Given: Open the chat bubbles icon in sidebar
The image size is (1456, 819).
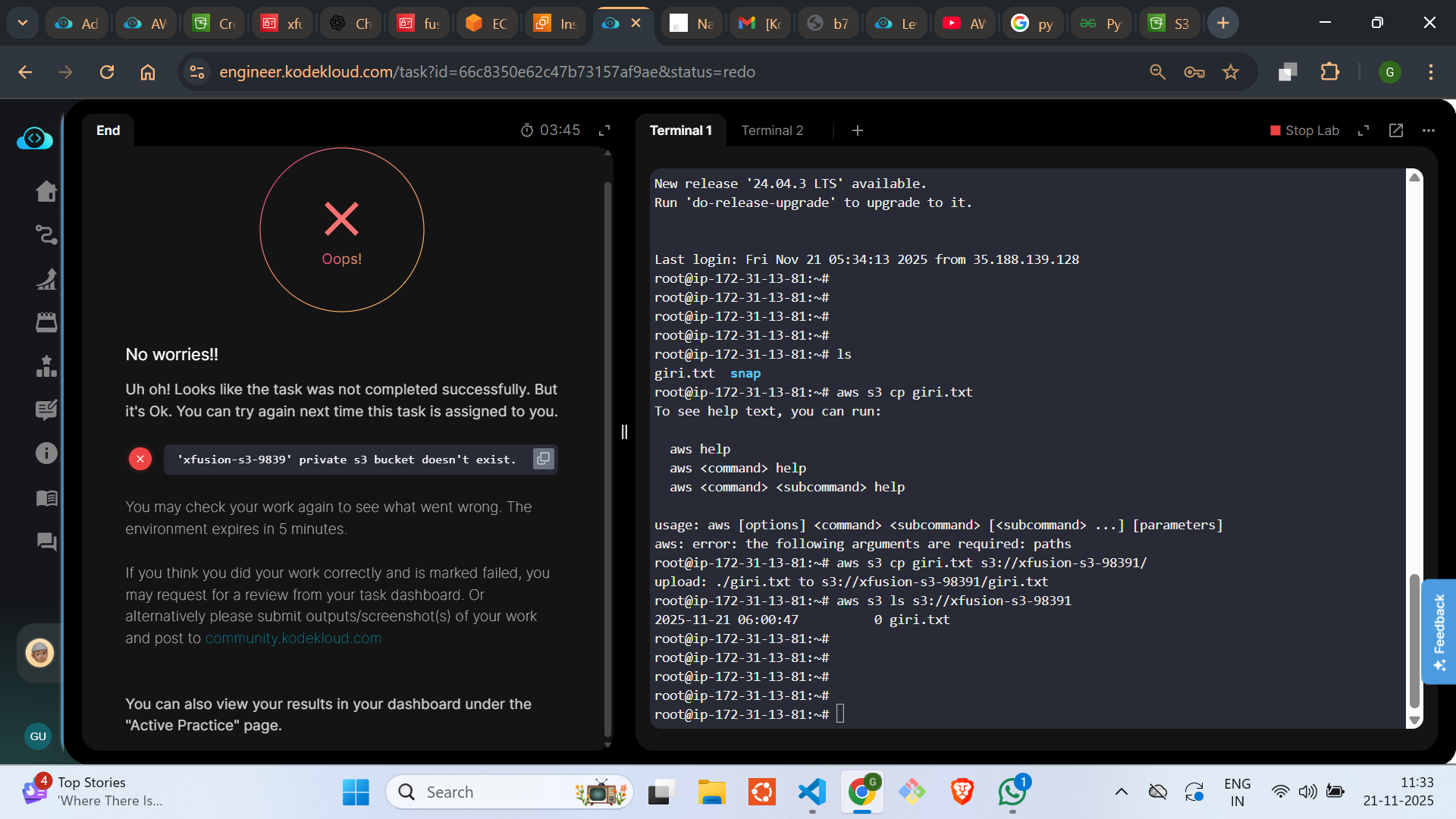Looking at the screenshot, I should 46,541.
